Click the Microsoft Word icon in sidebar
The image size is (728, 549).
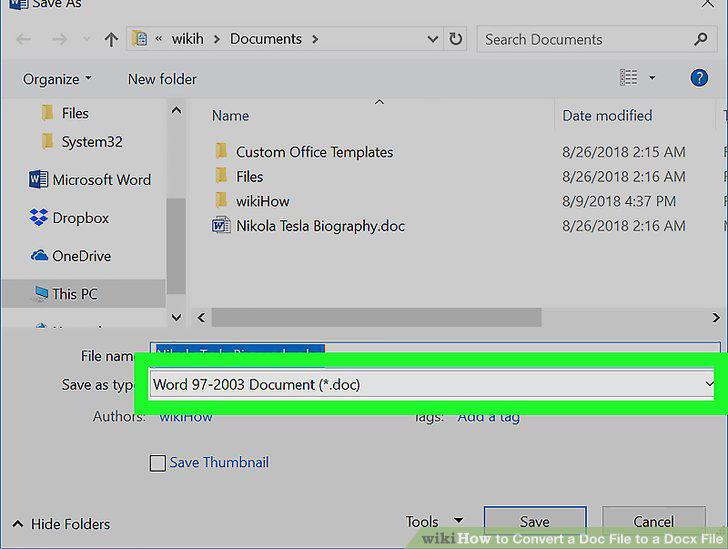coord(38,179)
